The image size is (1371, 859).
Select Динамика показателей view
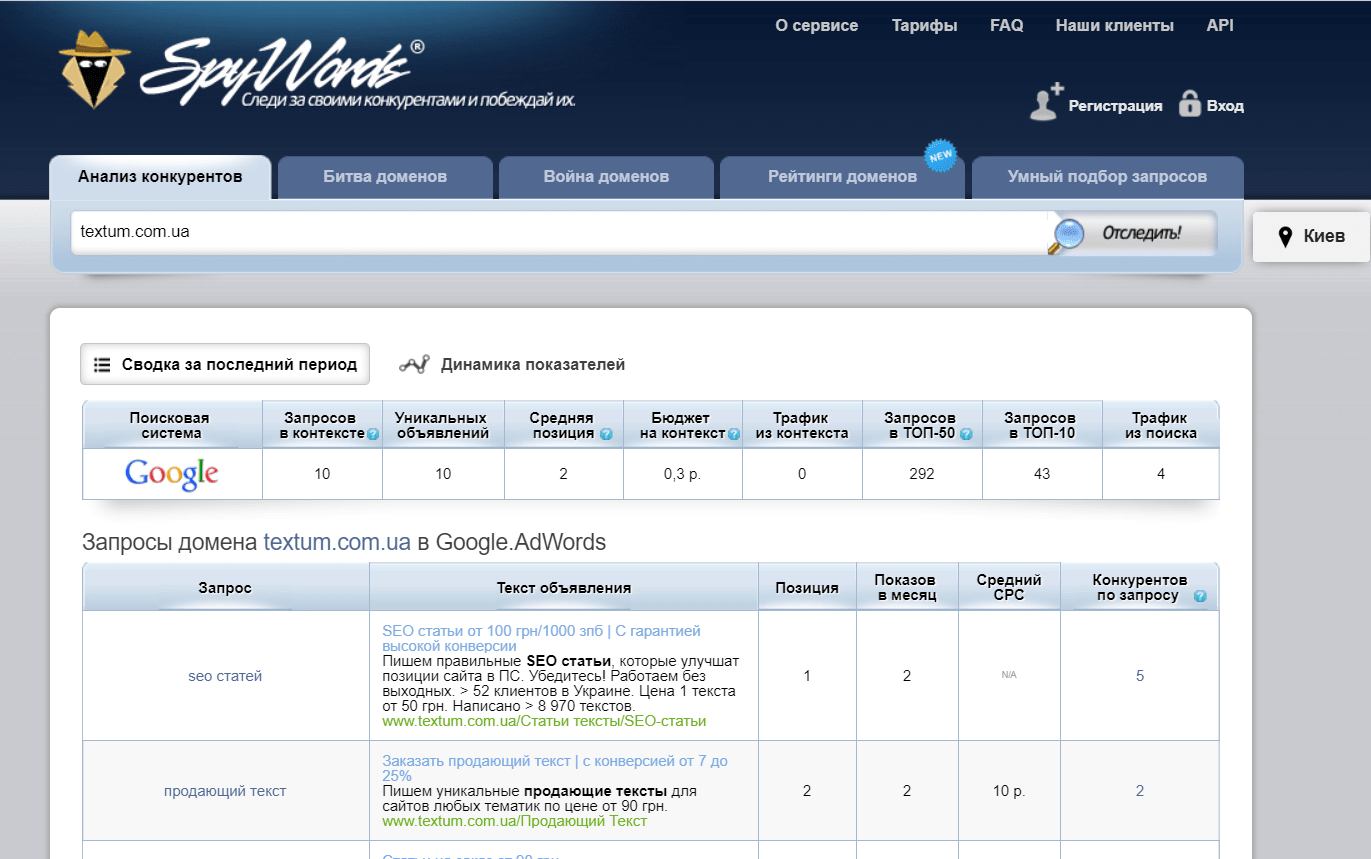512,364
